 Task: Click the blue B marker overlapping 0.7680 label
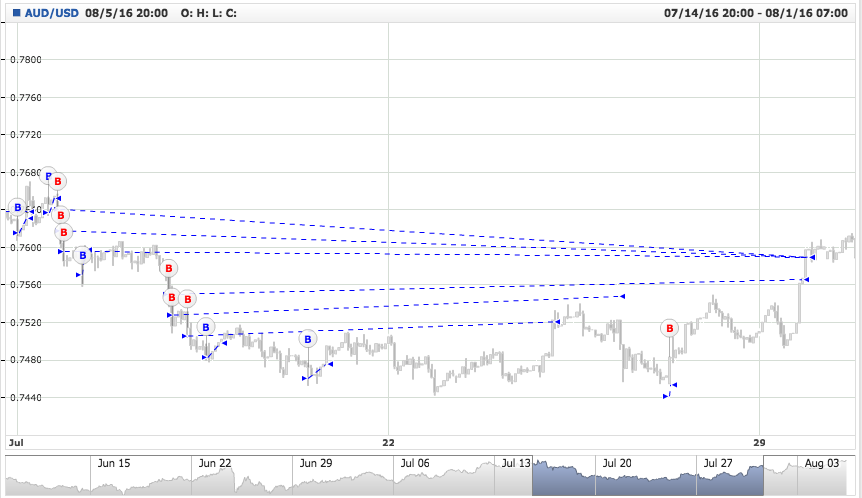point(48,176)
